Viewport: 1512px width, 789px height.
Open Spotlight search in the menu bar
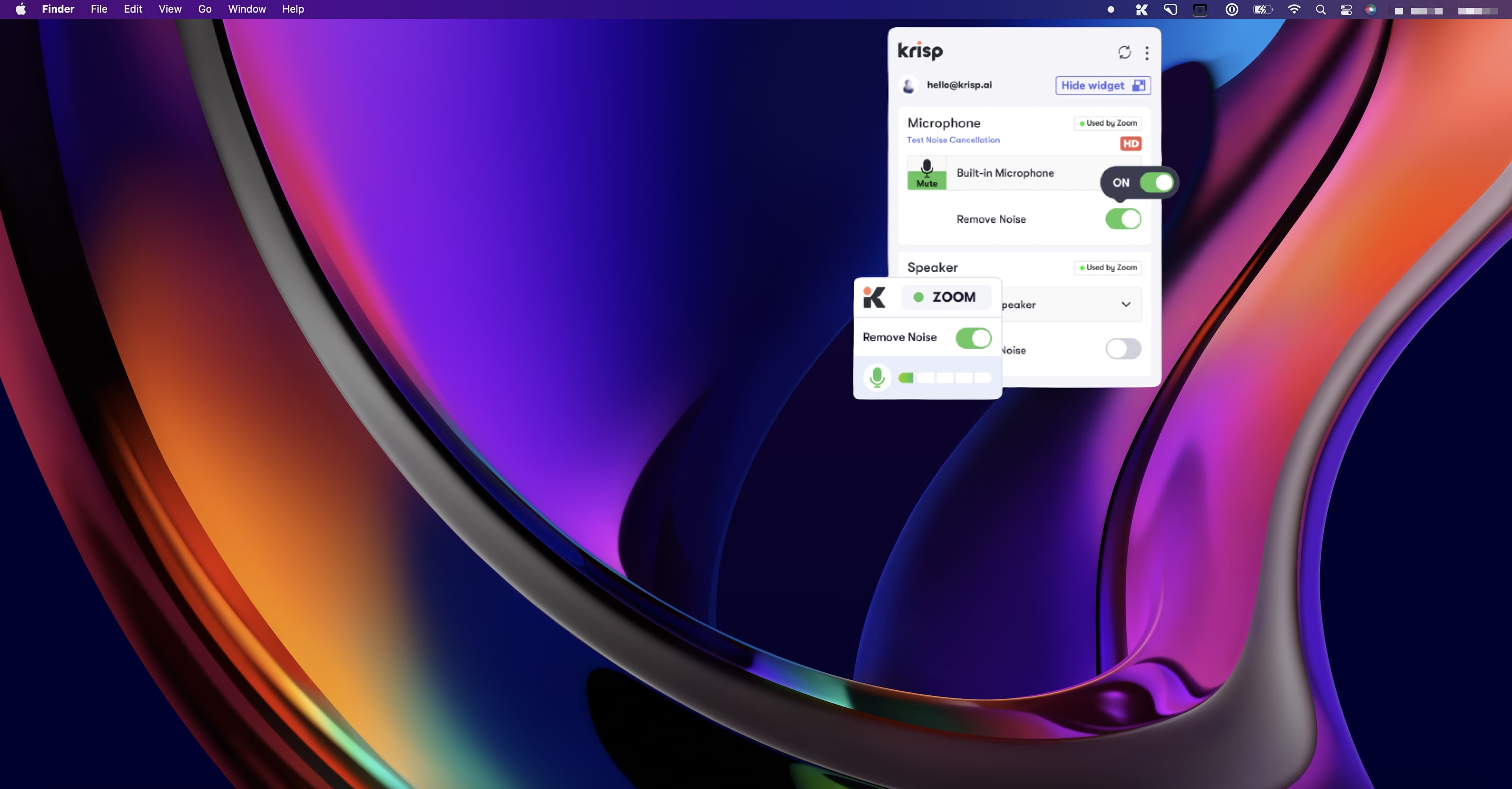pyautogui.click(x=1321, y=9)
